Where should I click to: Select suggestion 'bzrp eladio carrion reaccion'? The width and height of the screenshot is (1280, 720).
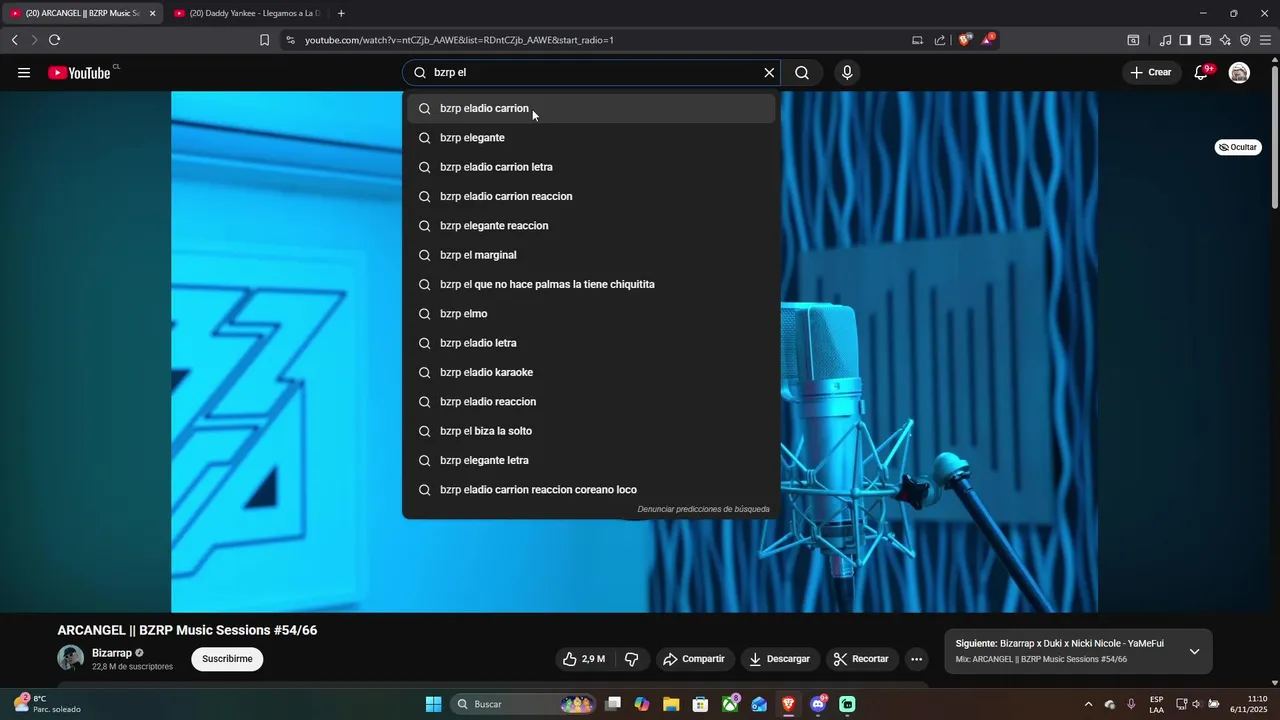click(591, 196)
